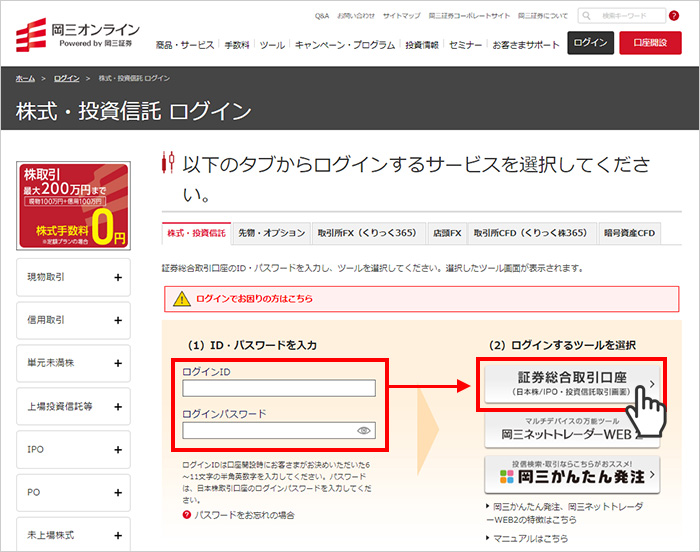Screen dimensions: 700x552
Task: Open セミナー menu
Action: (466, 45)
